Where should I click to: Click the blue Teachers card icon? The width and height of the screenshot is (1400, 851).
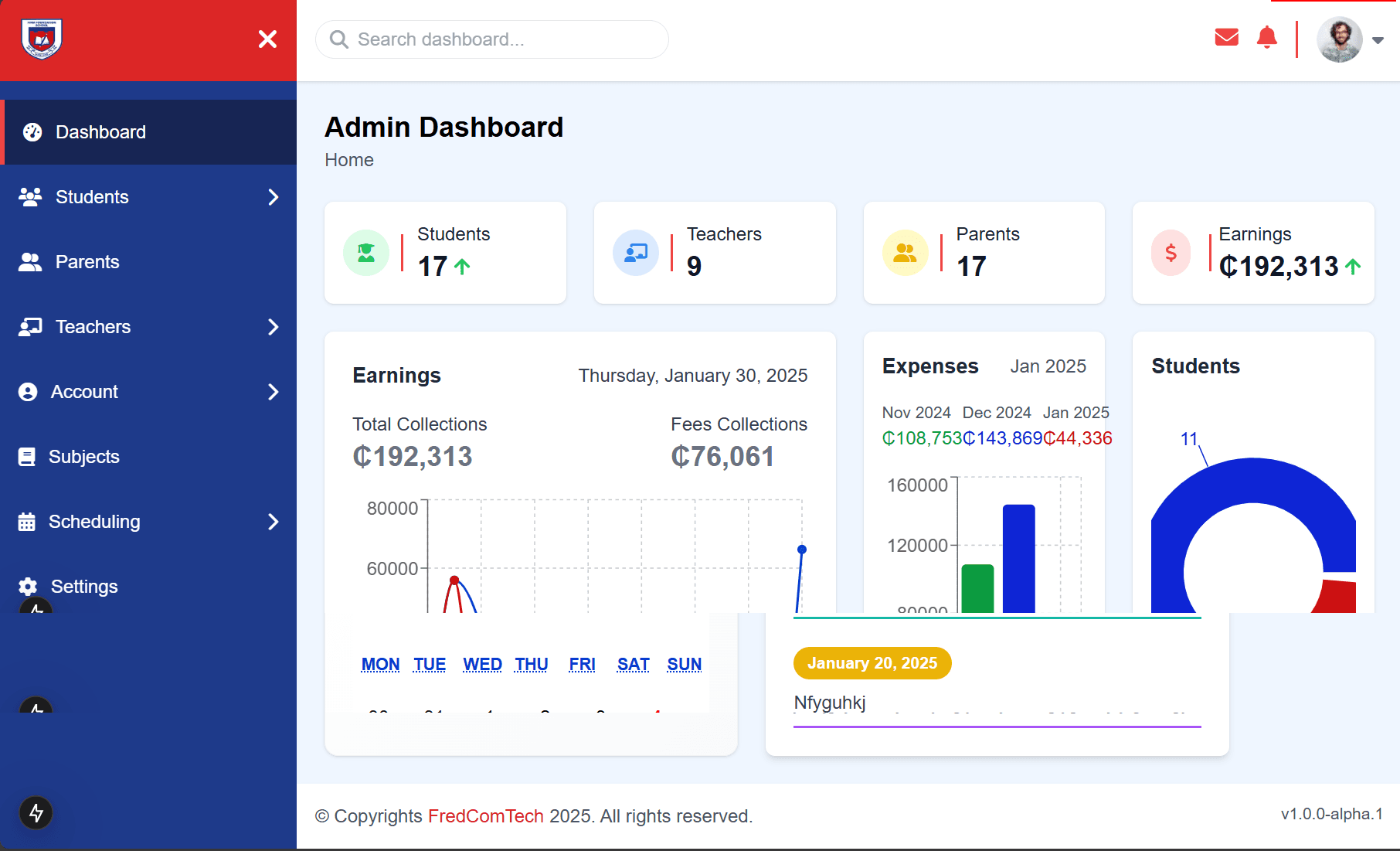coord(635,253)
